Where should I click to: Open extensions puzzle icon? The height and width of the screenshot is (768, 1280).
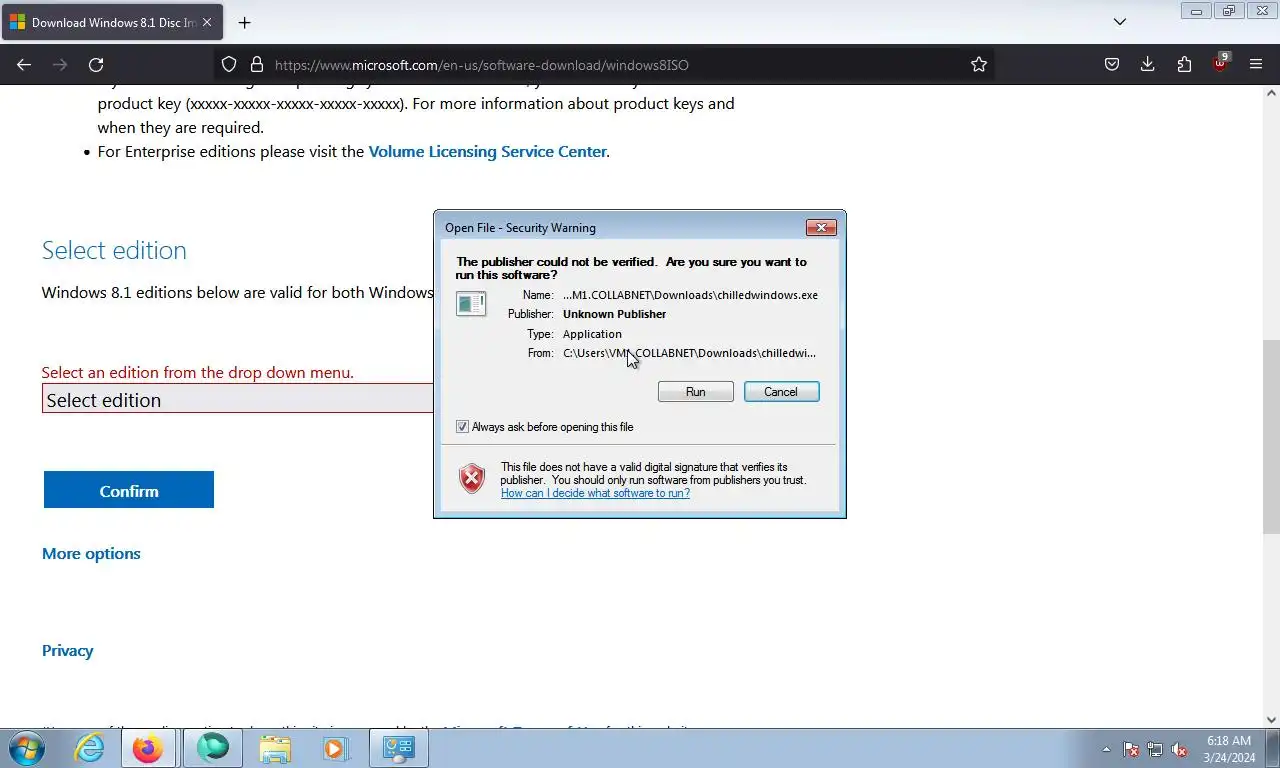[1184, 64]
